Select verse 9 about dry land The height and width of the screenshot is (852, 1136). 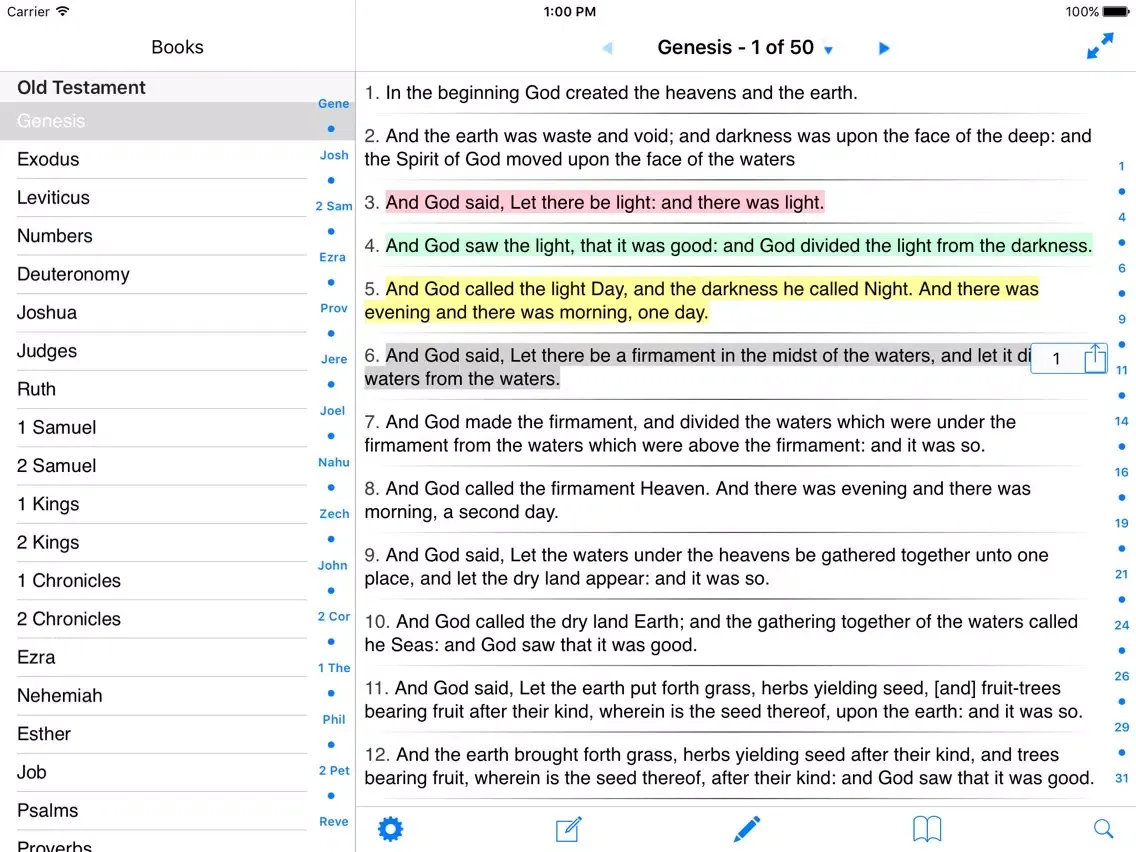click(x=706, y=567)
